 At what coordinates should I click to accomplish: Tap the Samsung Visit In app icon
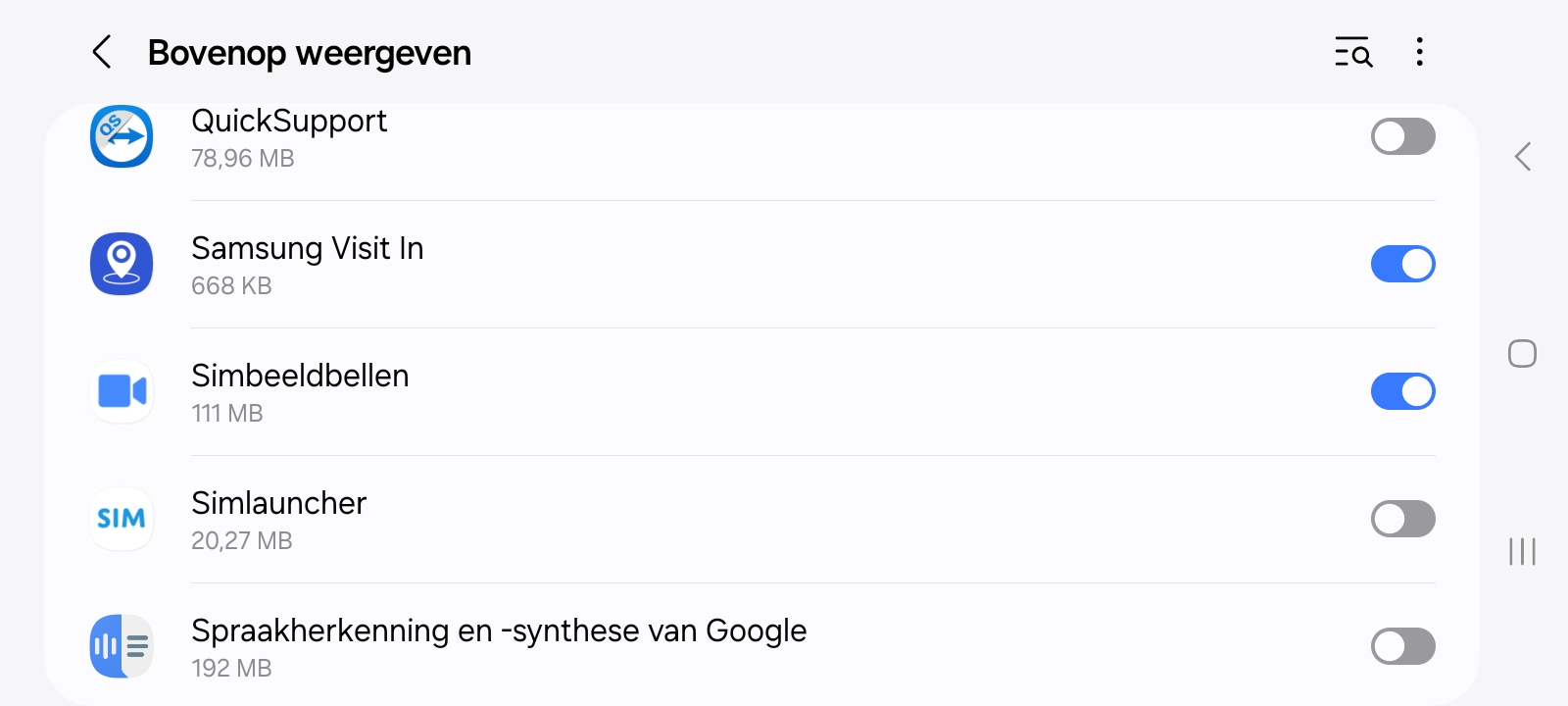click(122, 264)
